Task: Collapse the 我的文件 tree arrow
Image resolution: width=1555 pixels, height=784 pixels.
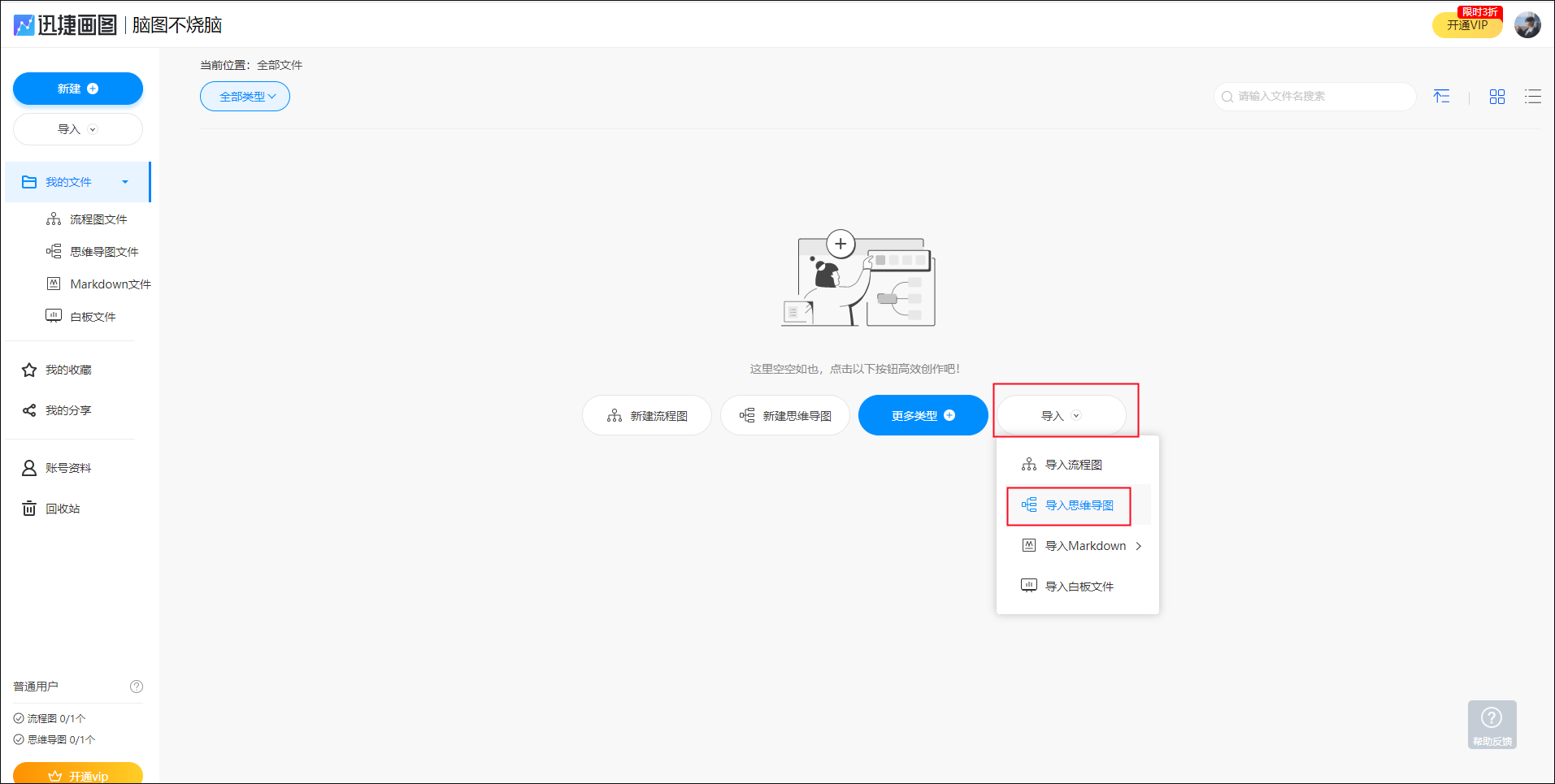Action: tap(125, 182)
